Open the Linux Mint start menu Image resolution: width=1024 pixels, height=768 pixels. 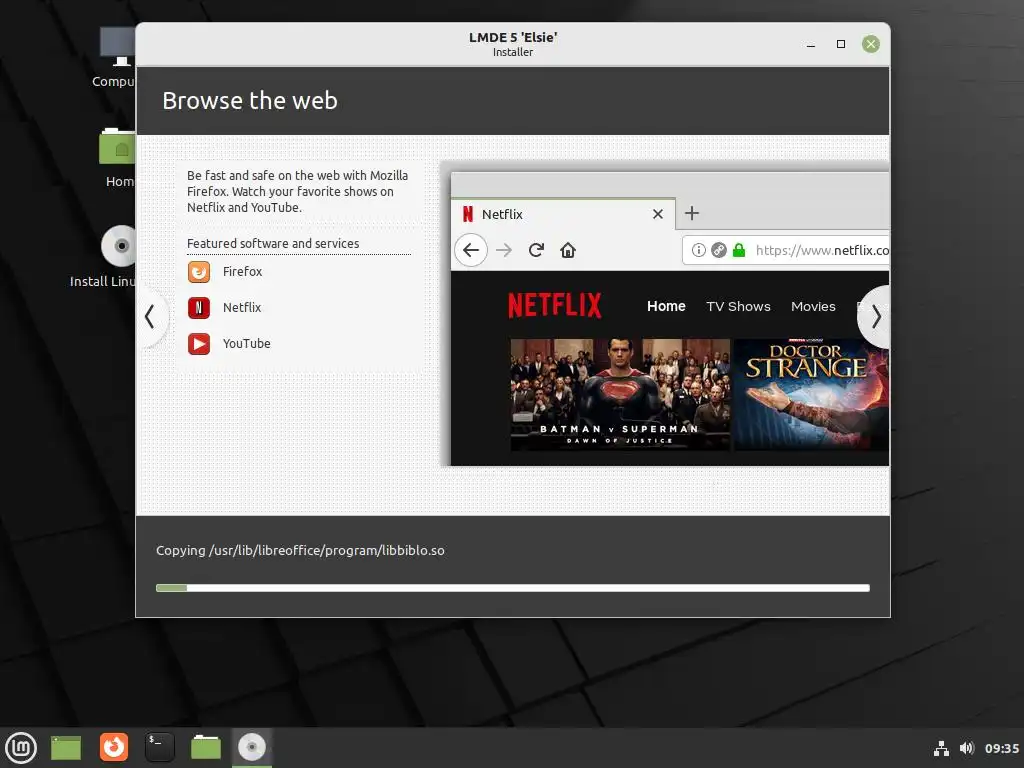pos(21,748)
